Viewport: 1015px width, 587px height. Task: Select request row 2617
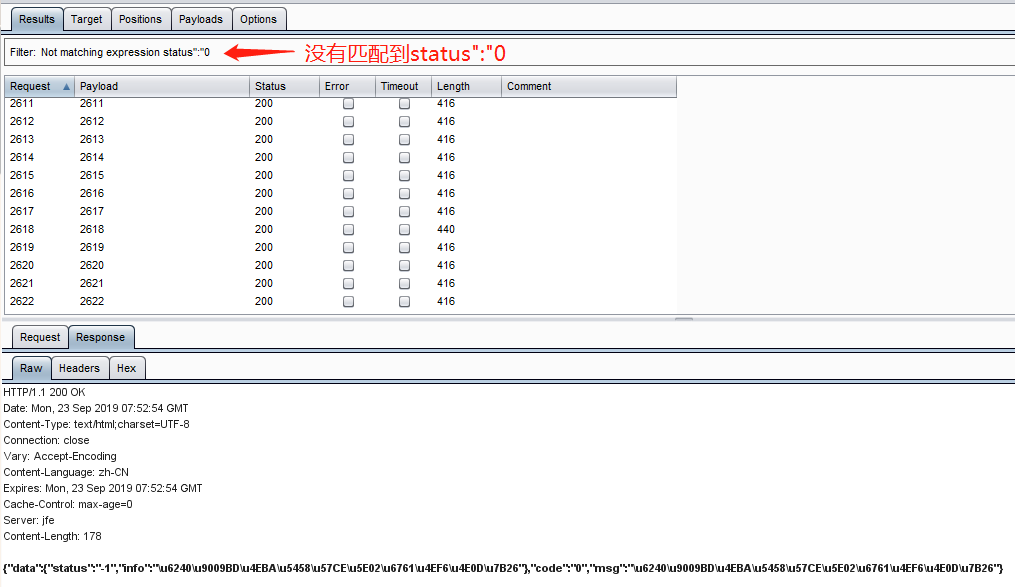coord(340,211)
